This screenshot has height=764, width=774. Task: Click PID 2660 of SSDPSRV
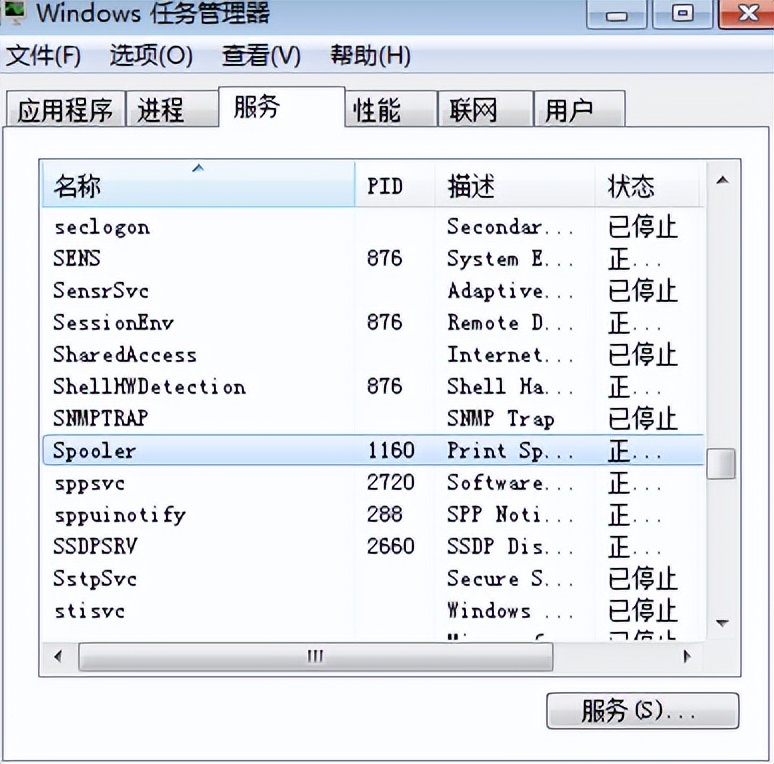point(390,546)
